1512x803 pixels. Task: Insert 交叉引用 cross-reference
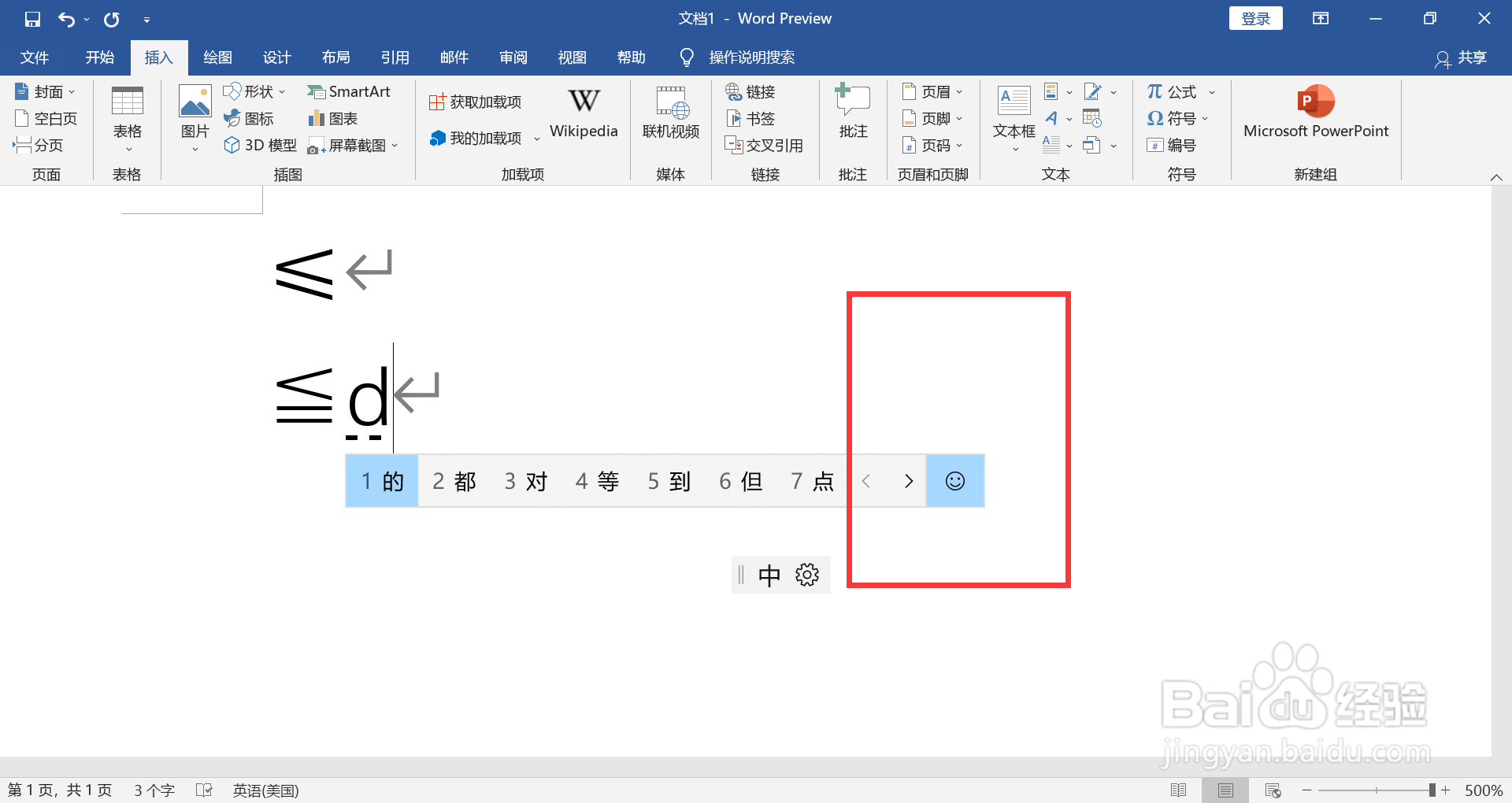764,146
